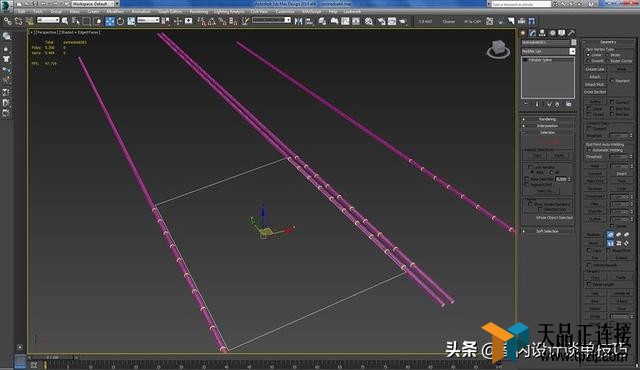The height and width of the screenshot is (370, 640).
Task: Select the Select and Rotate tool
Action: point(120,21)
